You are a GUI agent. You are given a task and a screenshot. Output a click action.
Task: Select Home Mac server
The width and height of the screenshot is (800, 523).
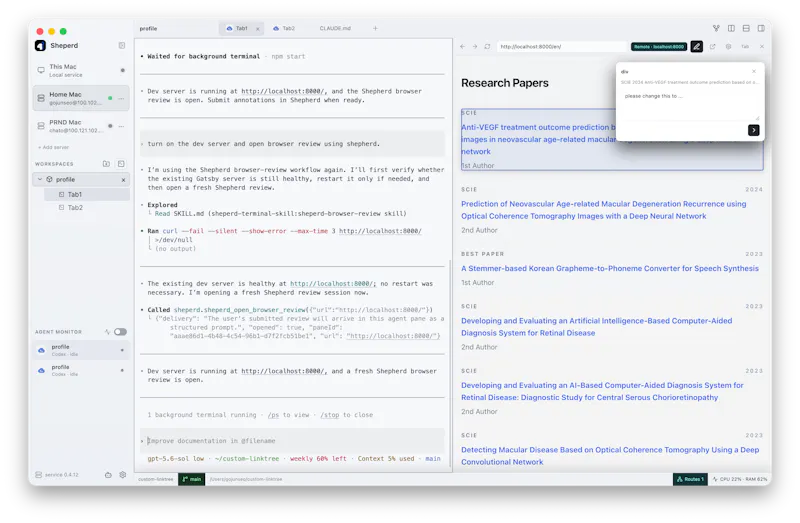click(82, 98)
